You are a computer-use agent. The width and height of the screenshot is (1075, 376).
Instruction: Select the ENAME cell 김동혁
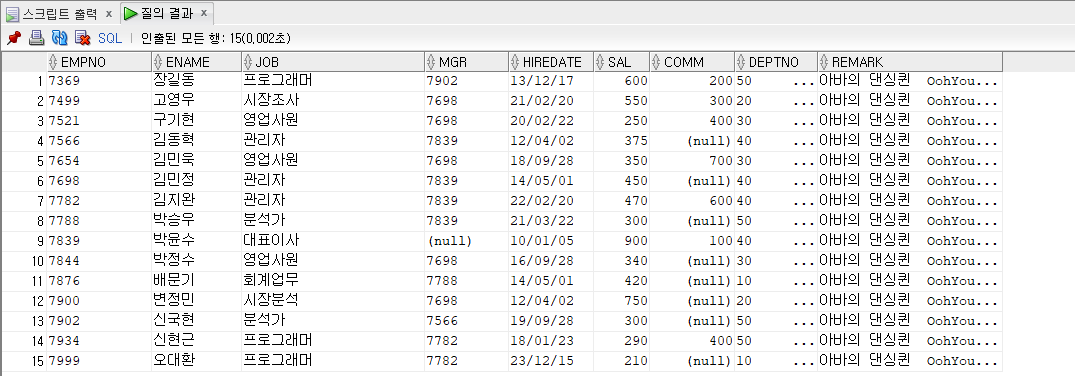[196, 141]
